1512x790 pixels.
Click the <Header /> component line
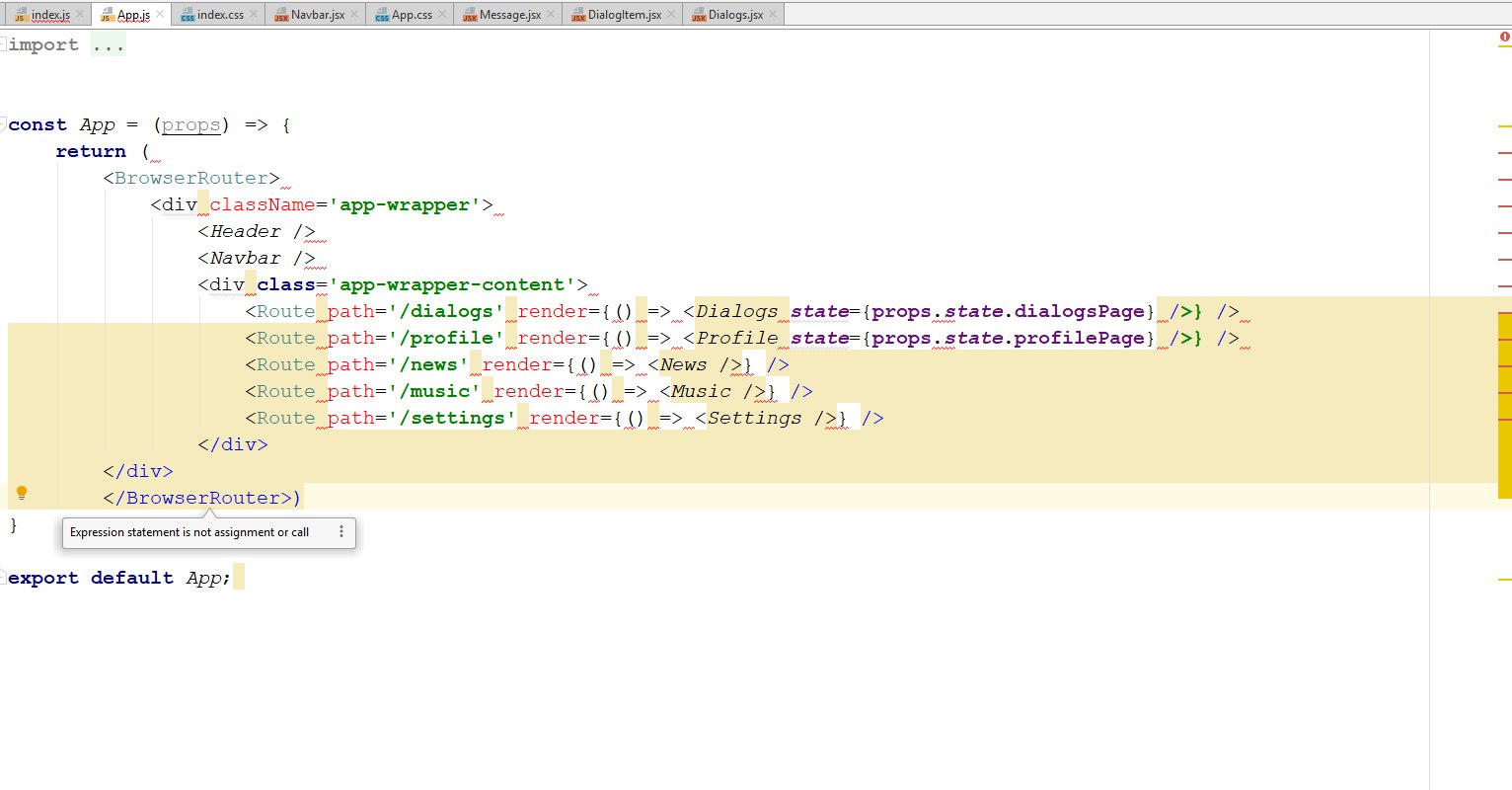click(x=257, y=232)
